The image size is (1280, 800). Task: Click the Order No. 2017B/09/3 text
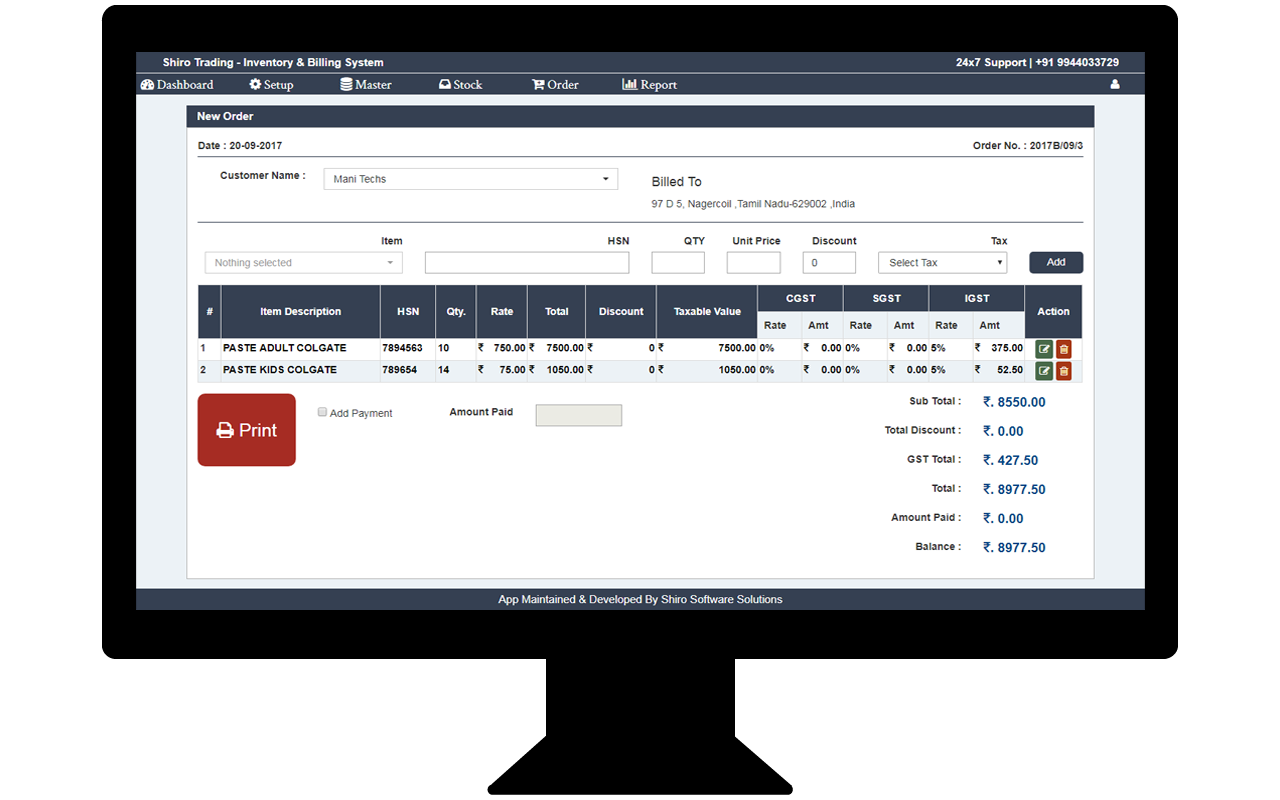pos(1028,146)
